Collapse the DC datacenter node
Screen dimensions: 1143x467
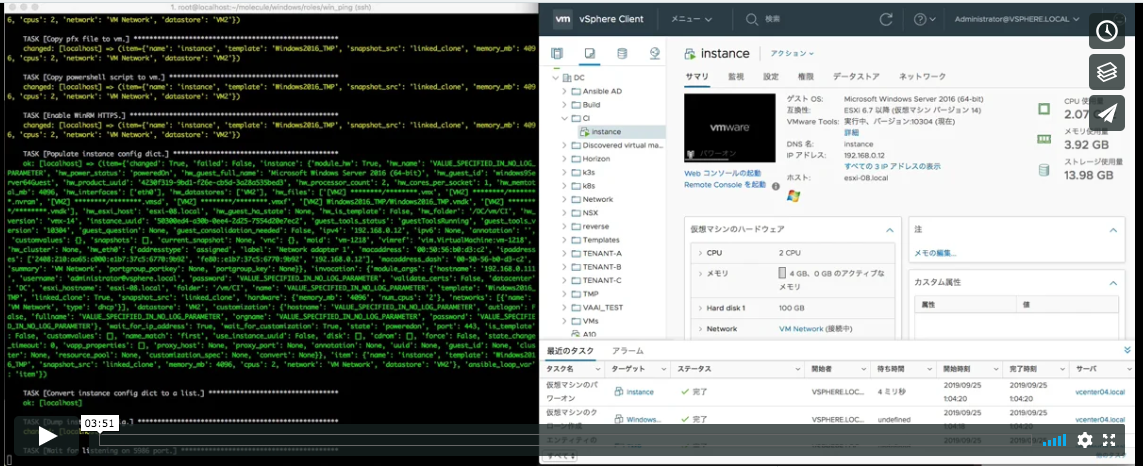(555, 77)
